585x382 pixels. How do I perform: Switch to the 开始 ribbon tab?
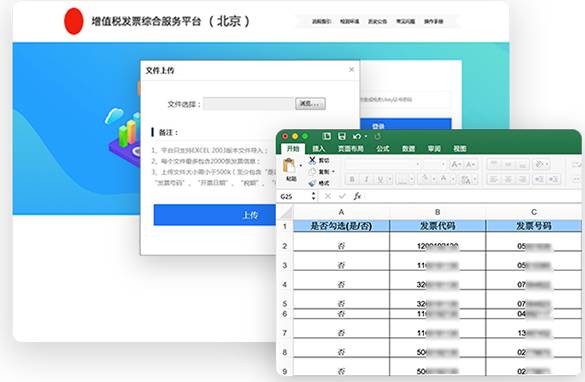(x=293, y=149)
